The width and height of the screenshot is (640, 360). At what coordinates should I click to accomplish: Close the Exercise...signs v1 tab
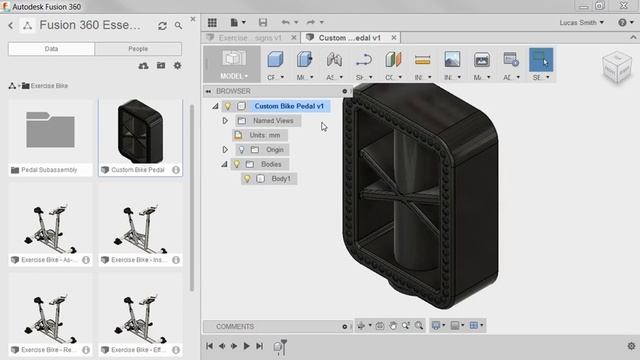pos(294,38)
